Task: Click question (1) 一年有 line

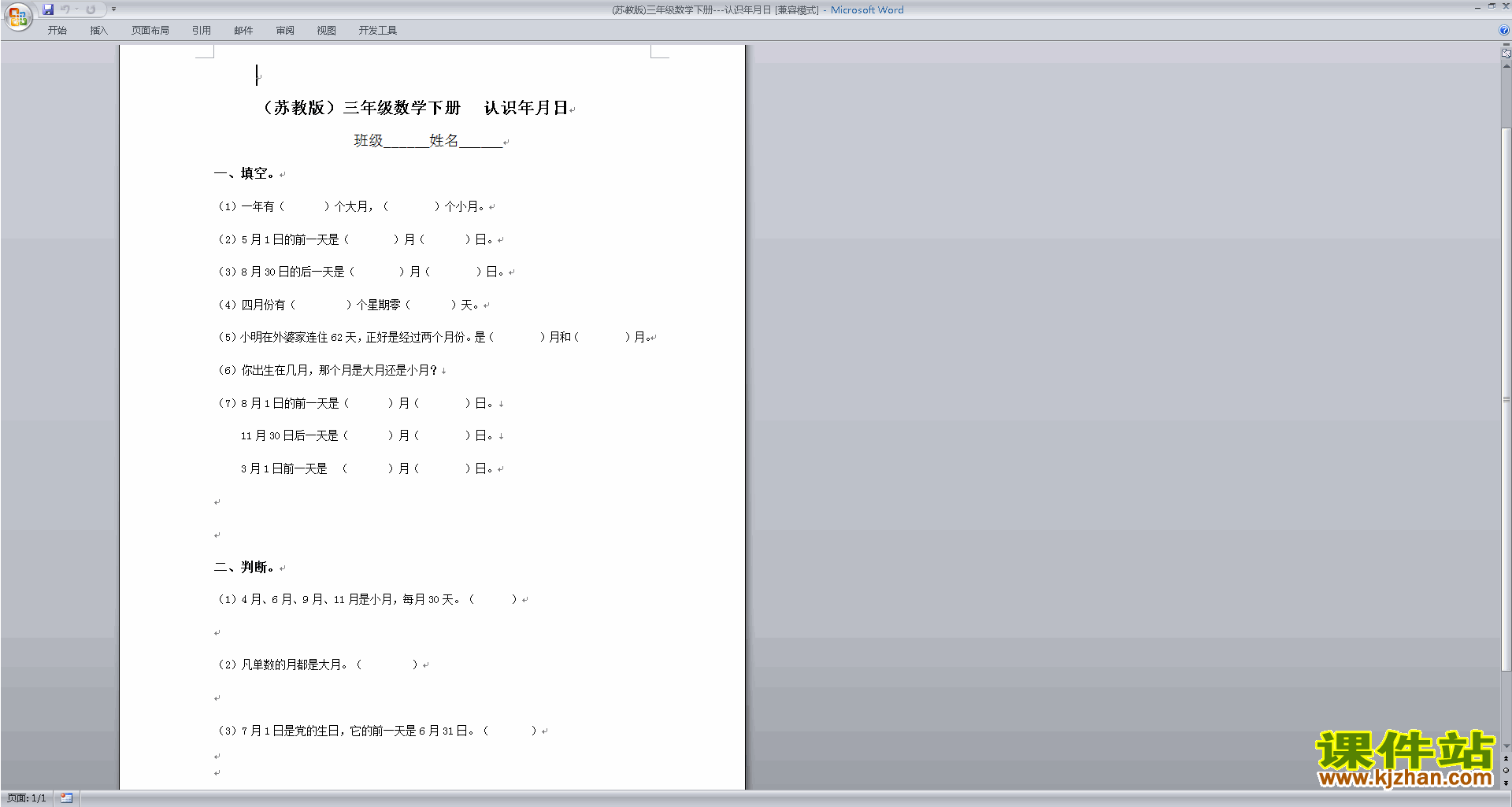Action: click(351, 206)
